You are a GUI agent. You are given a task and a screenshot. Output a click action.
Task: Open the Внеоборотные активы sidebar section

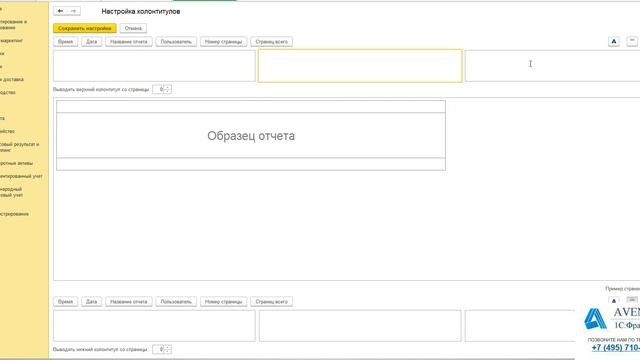tap(16, 163)
